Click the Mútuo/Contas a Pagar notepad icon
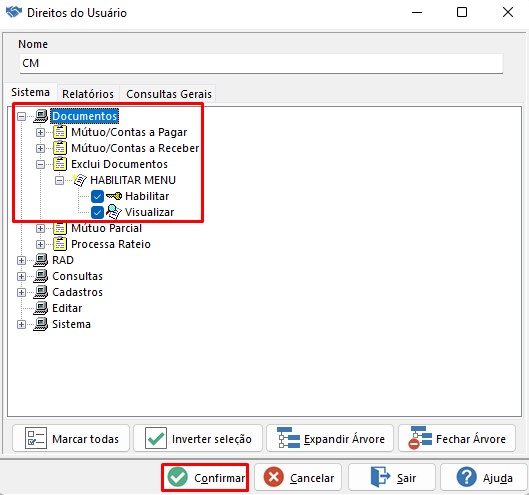The image size is (529, 495). click(x=60, y=132)
